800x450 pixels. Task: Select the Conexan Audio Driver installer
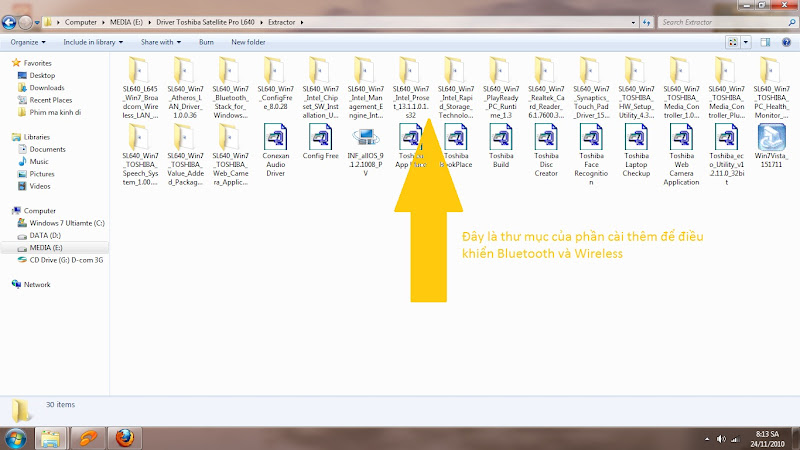[276, 151]
